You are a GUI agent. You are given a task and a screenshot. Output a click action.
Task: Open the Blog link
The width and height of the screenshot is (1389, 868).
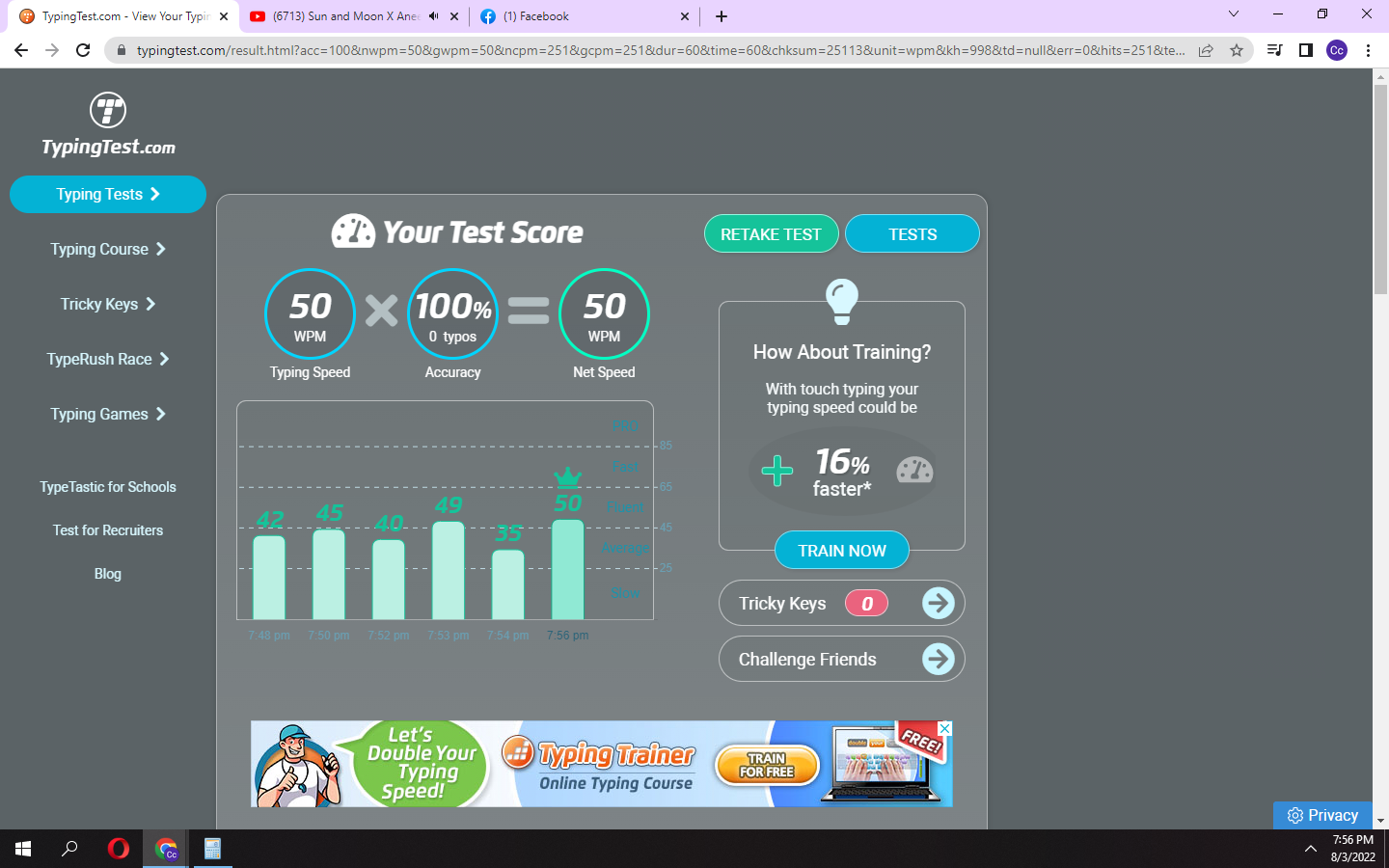pos(108,574)
